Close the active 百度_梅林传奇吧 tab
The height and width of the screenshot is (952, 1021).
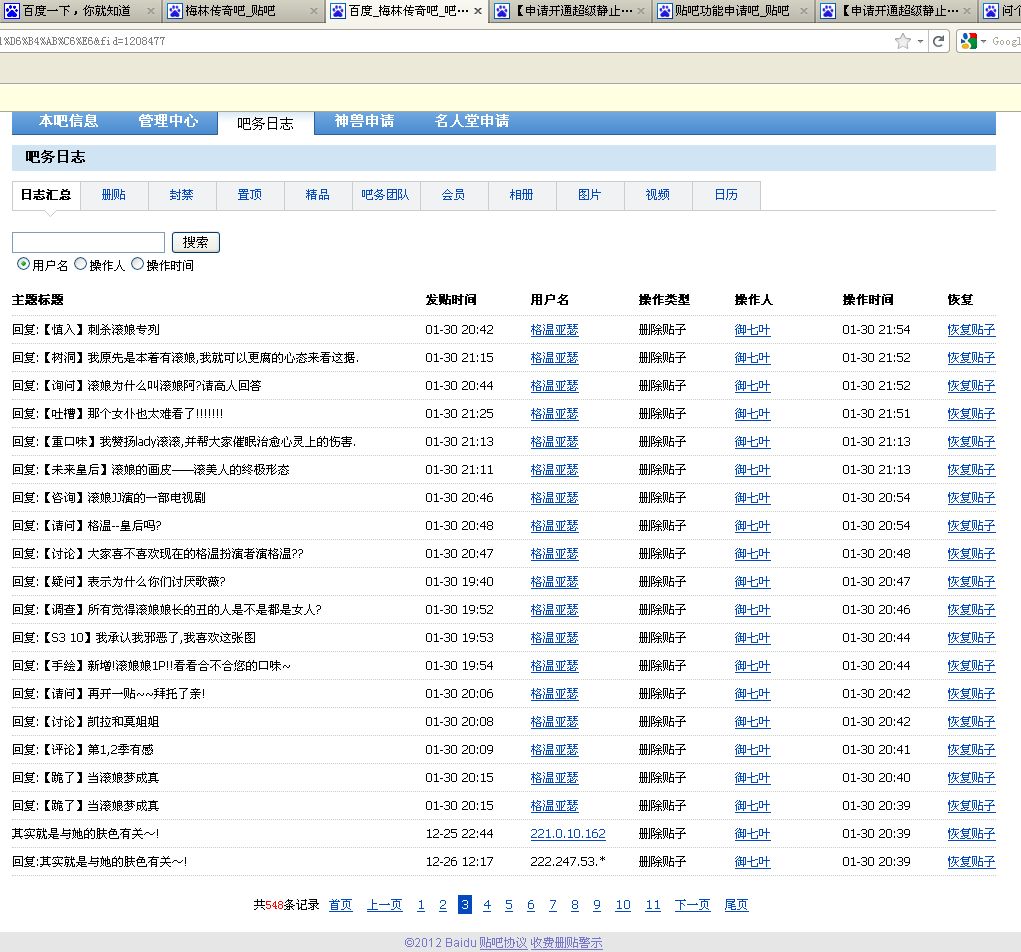coord(478,11)
